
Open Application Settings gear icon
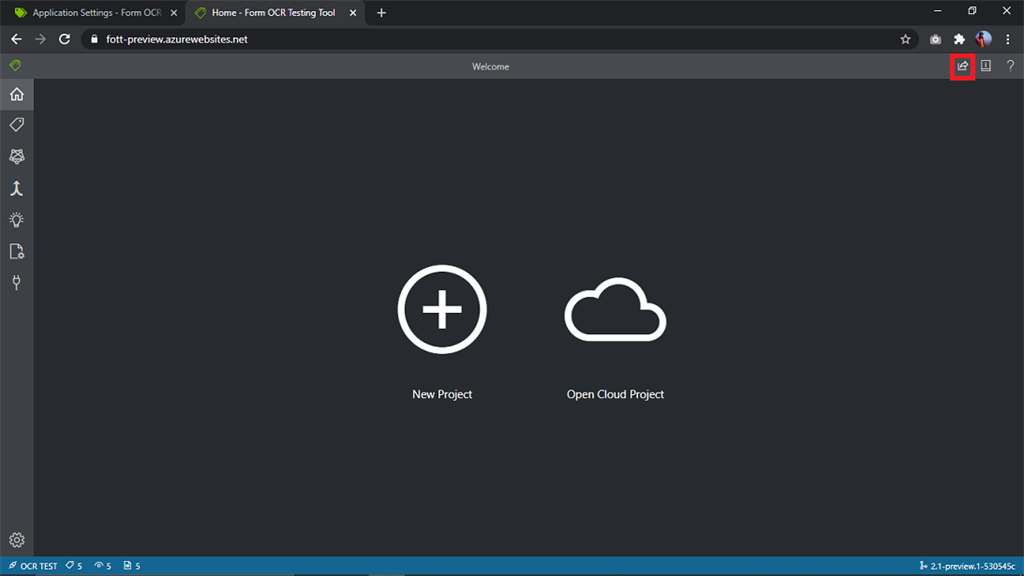[x=16, y=540]
